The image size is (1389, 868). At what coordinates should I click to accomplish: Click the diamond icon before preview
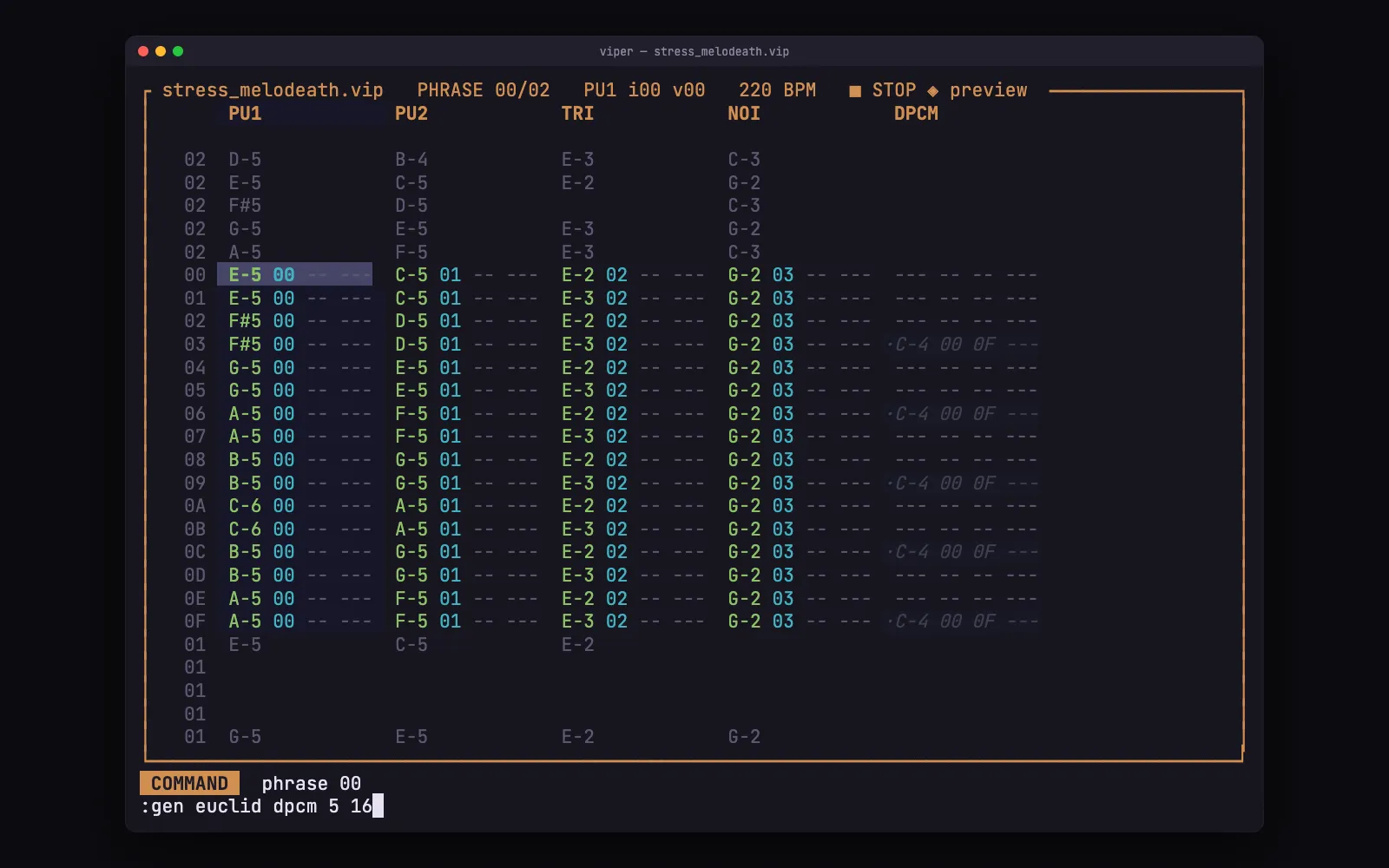point(932,91)
